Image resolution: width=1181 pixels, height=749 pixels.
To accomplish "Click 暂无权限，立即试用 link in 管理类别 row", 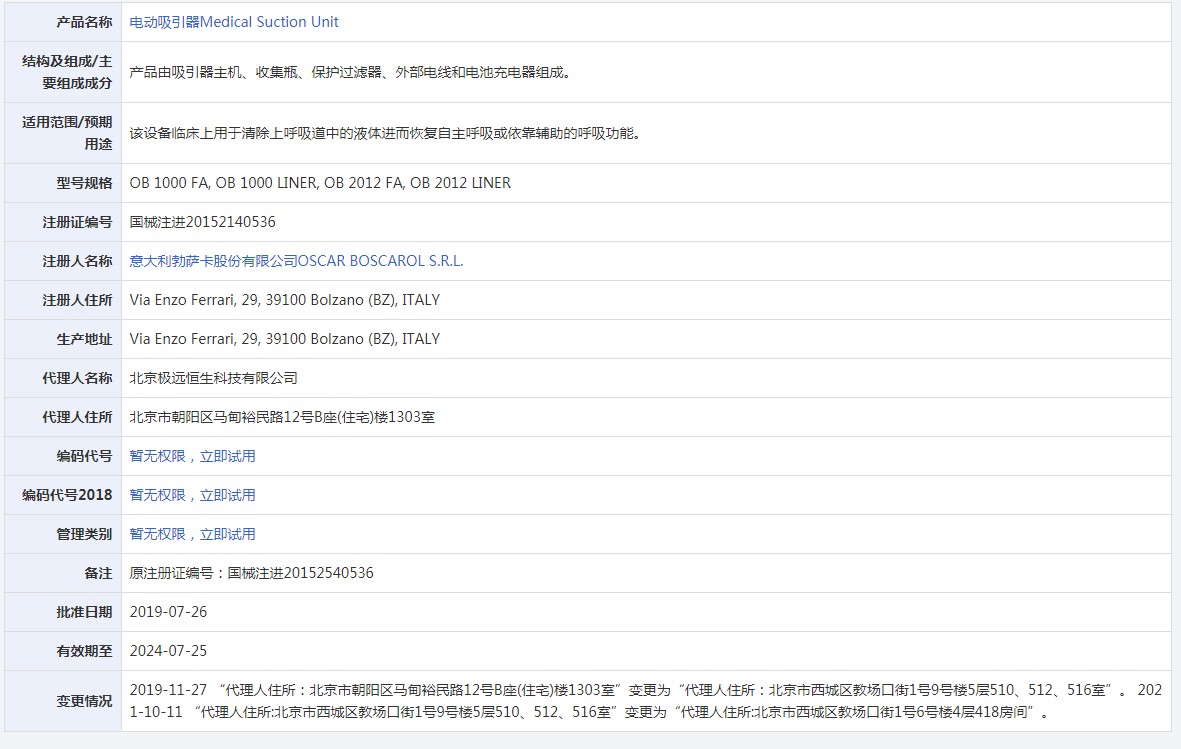I will [192, 534].
